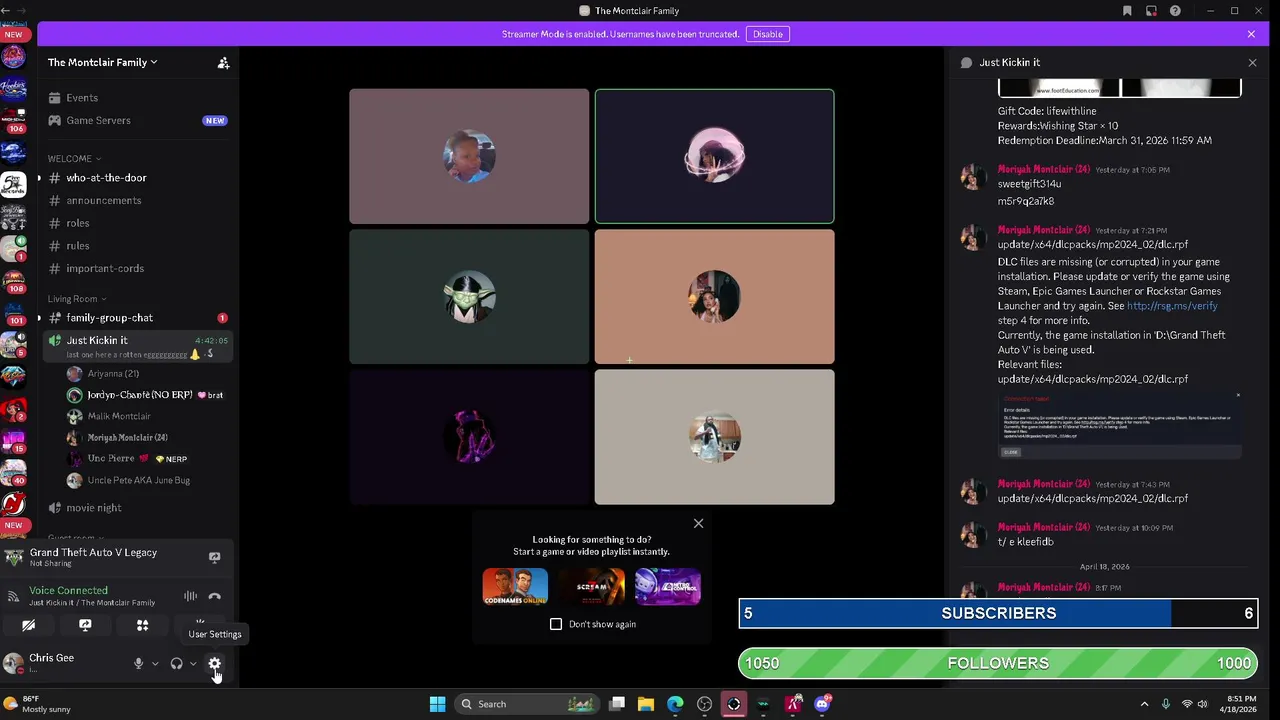Open activities launcher icon

(x=142, y=625)
